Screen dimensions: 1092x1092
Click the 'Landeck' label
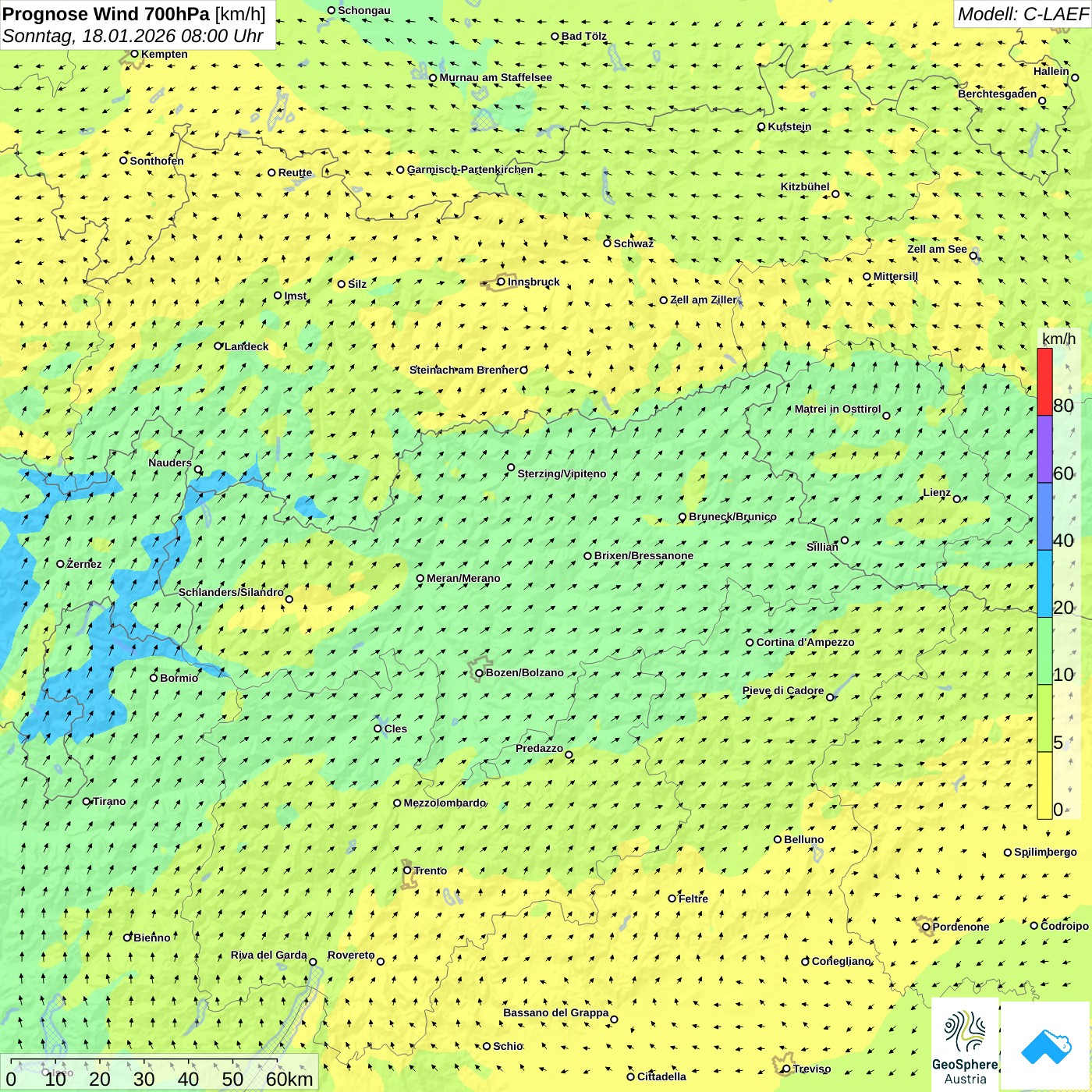tap(246, 346)
